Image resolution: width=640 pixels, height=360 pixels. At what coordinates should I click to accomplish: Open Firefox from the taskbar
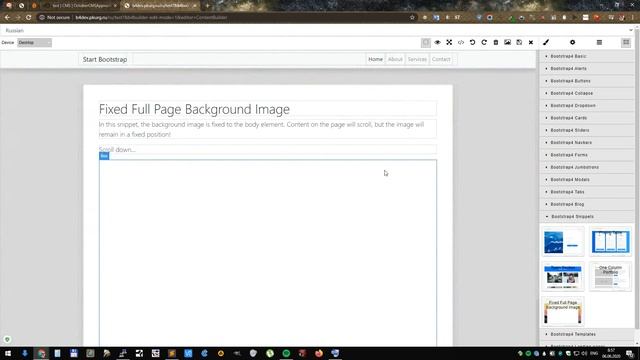point(319,353)
